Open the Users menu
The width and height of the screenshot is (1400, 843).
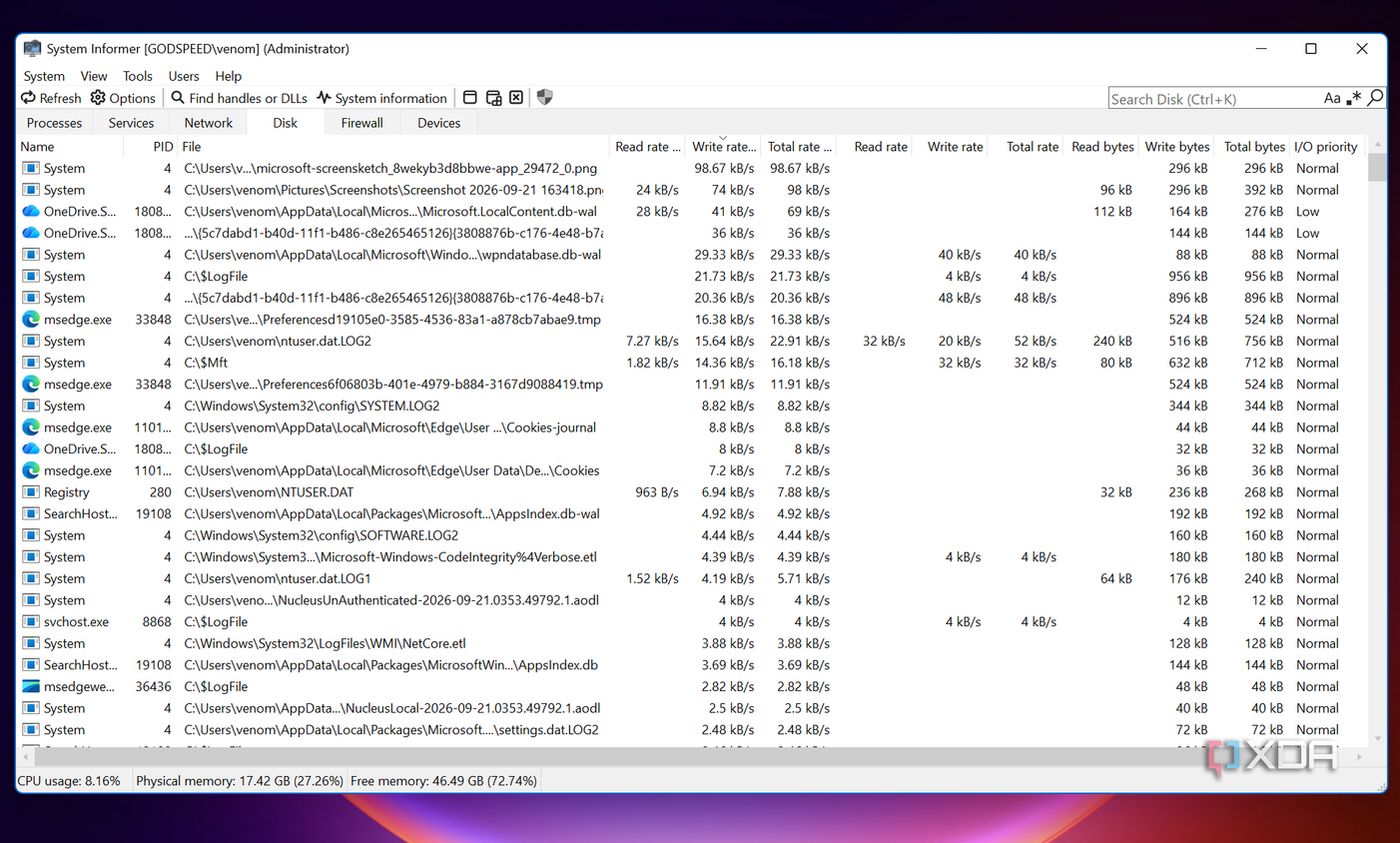tap(184, 76)
